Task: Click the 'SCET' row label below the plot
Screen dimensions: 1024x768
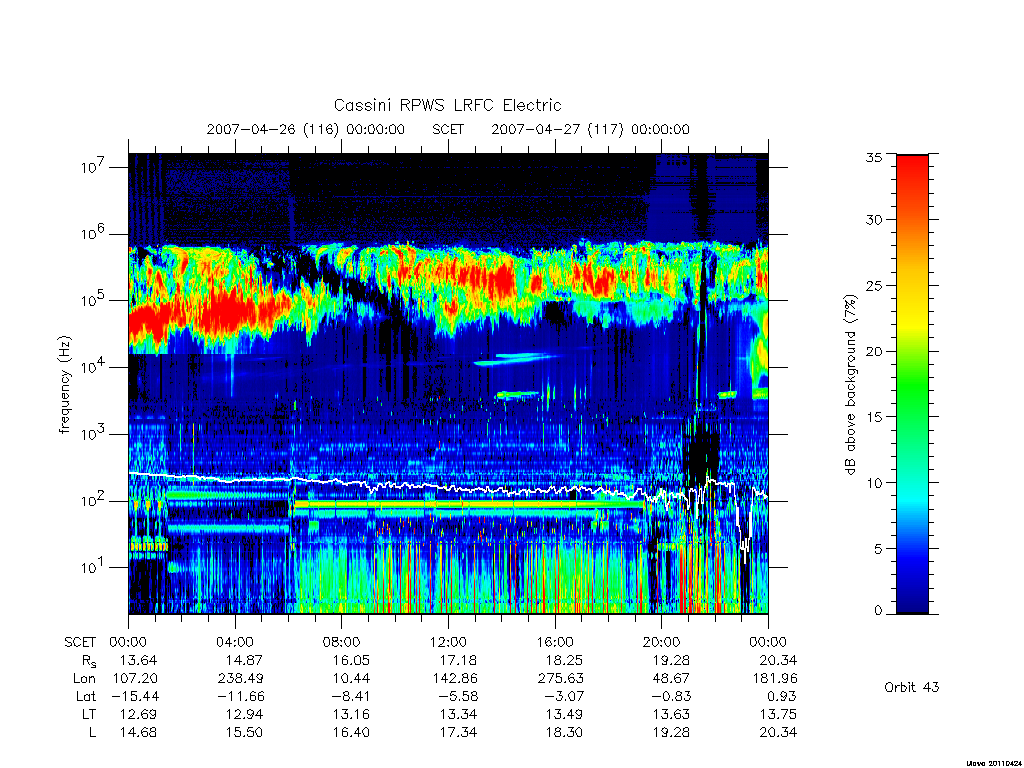Action: 80,642
